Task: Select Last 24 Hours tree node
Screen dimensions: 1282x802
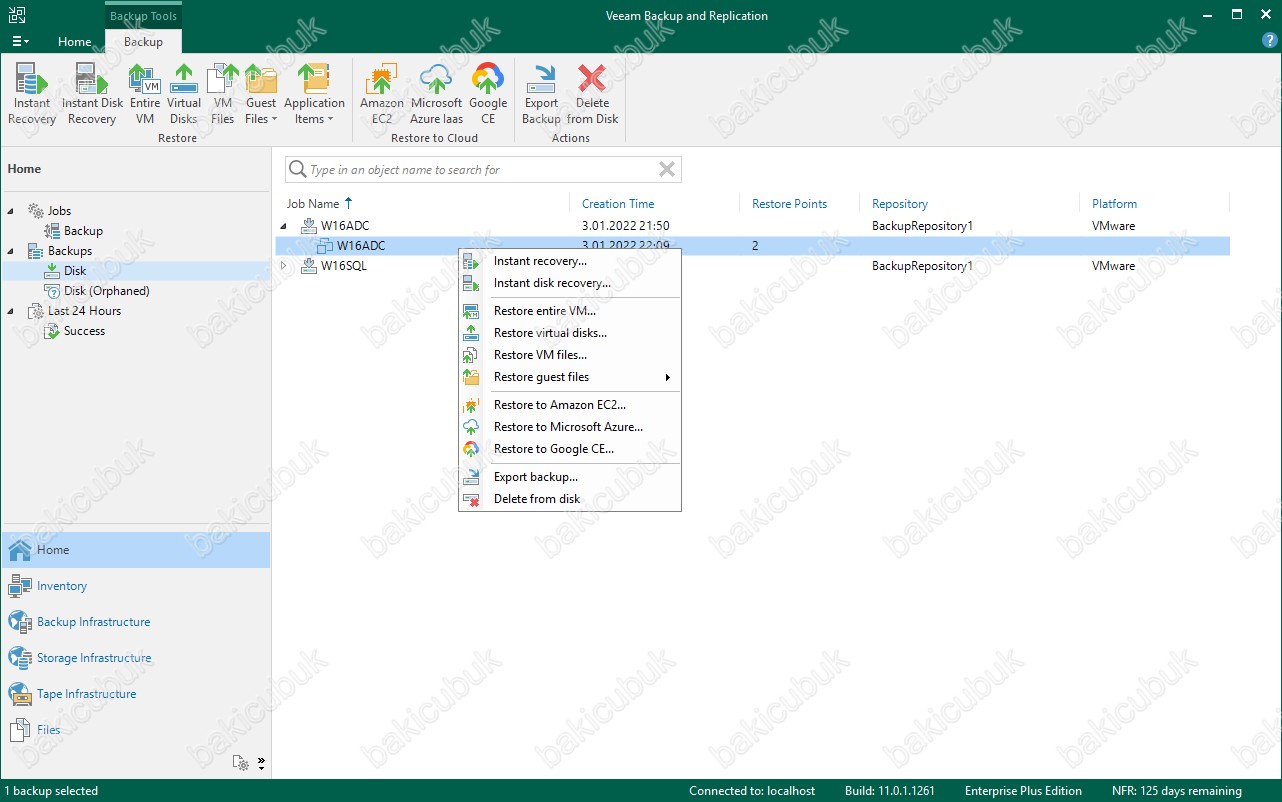Action: coord(84,311)
